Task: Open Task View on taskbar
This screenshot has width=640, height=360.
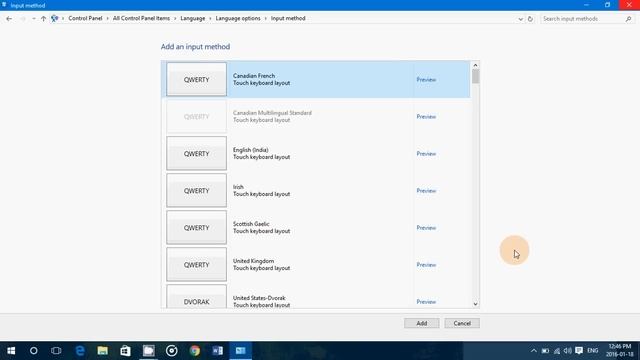Action: [56, 351]
